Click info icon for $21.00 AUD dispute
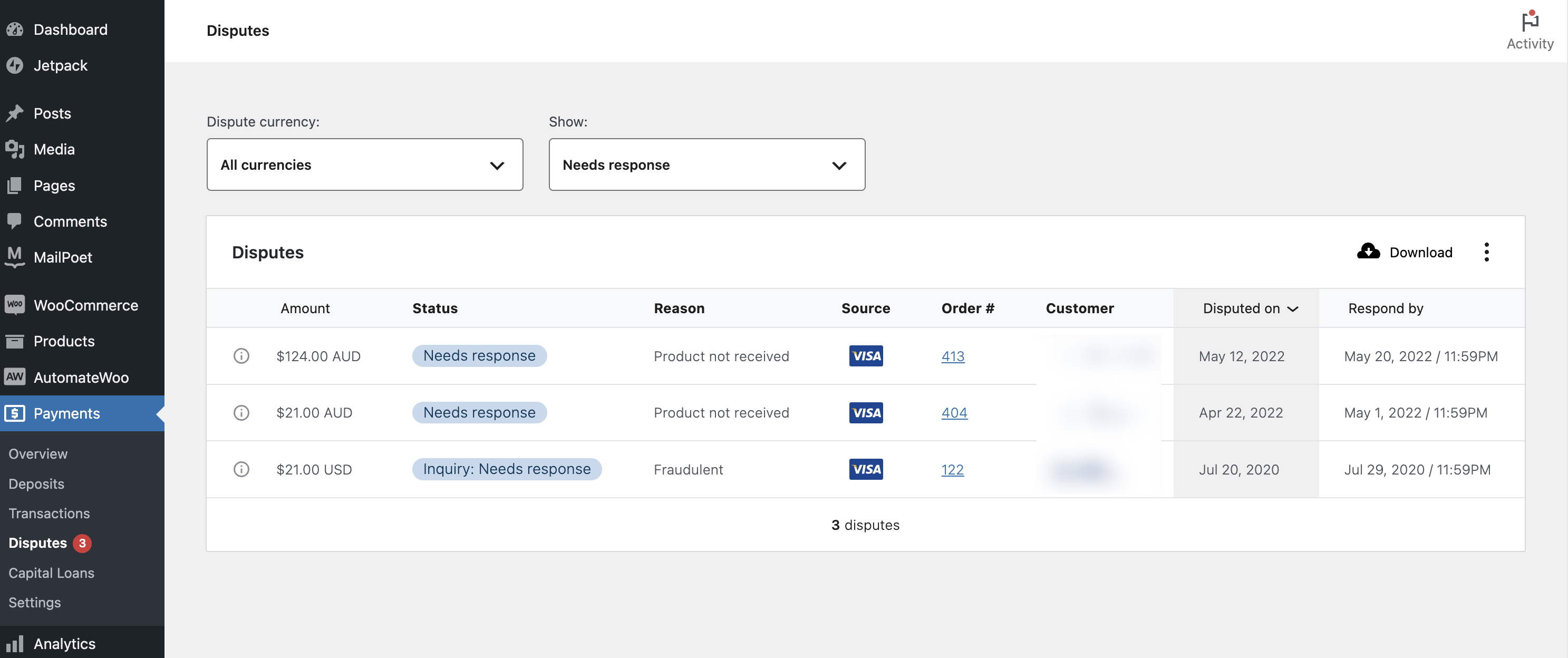This screenshot has height=658, width=1568. [241, 413]
